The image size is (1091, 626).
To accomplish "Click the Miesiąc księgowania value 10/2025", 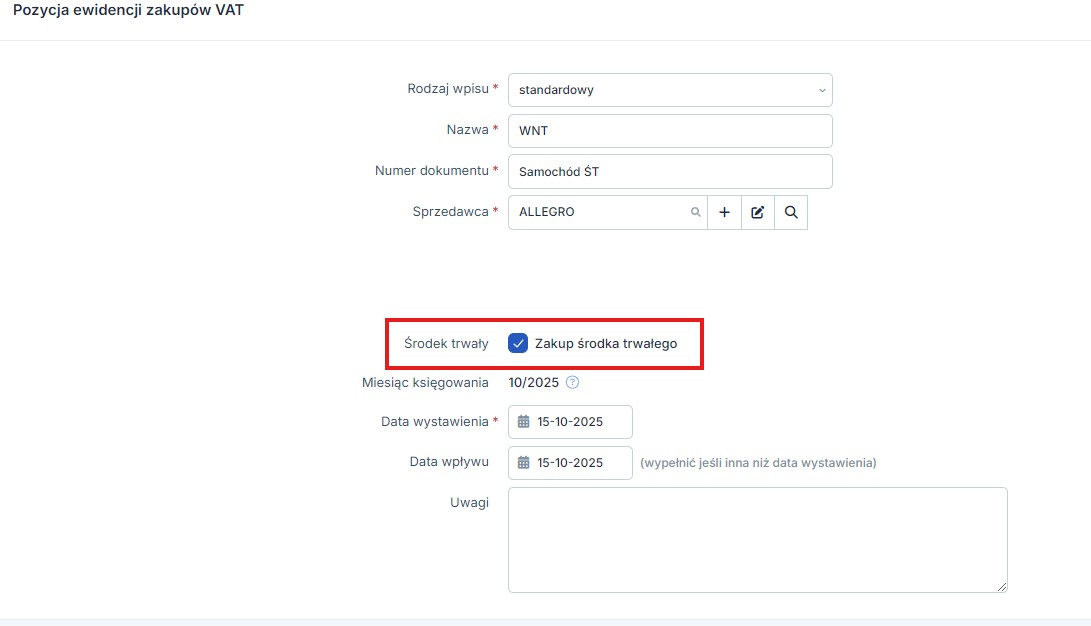I will 532,382.
